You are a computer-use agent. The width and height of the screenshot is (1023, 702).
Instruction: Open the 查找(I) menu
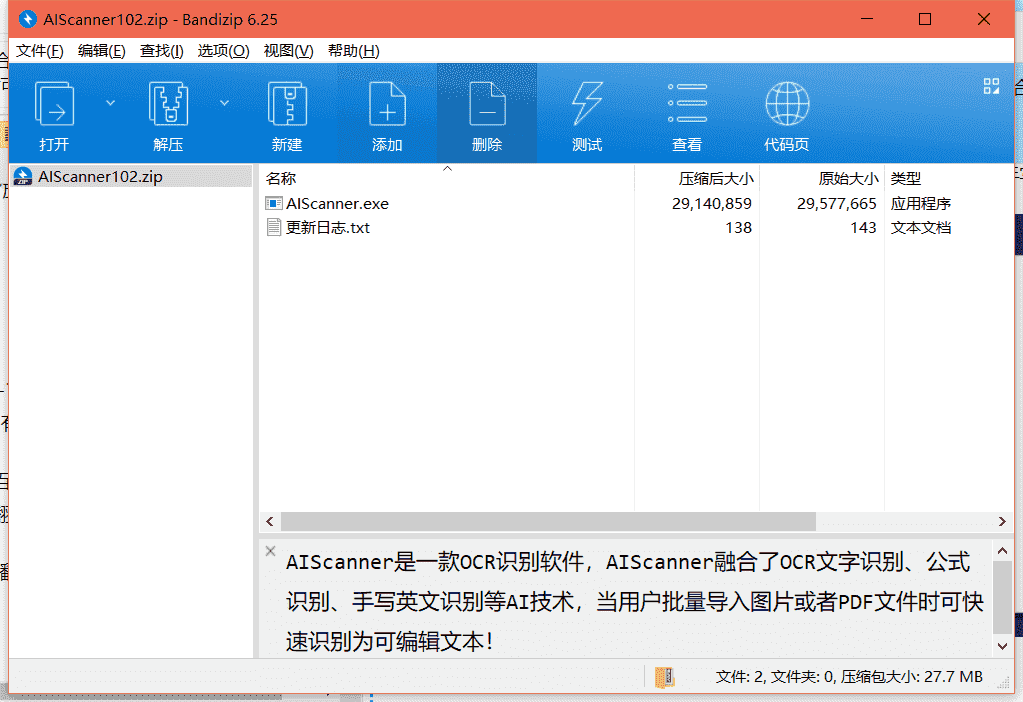click(x=161, y=51)
